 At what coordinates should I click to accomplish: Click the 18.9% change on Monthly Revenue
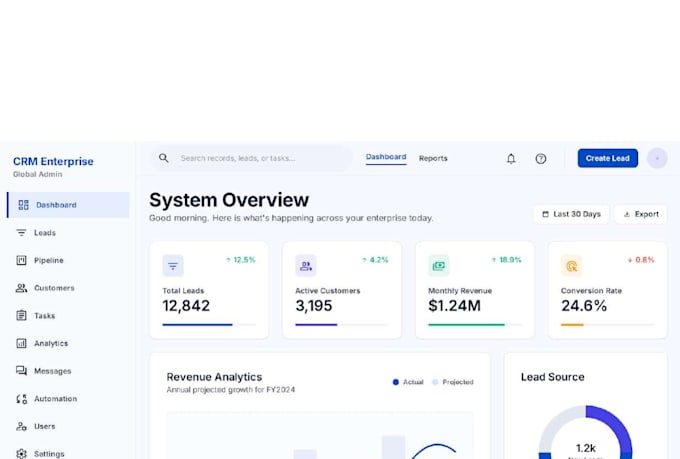click(x=507, y=260)
